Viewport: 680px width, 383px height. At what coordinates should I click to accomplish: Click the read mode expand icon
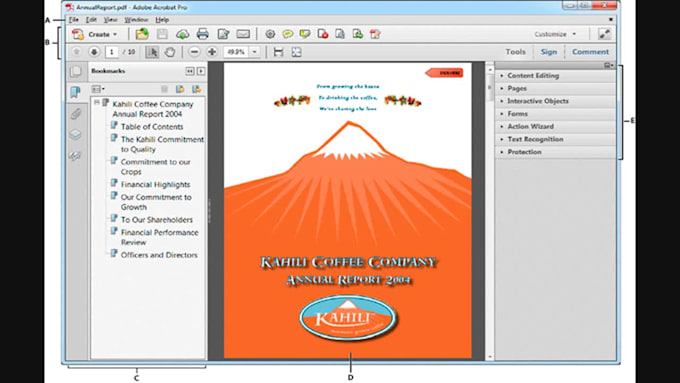point(604,34)
